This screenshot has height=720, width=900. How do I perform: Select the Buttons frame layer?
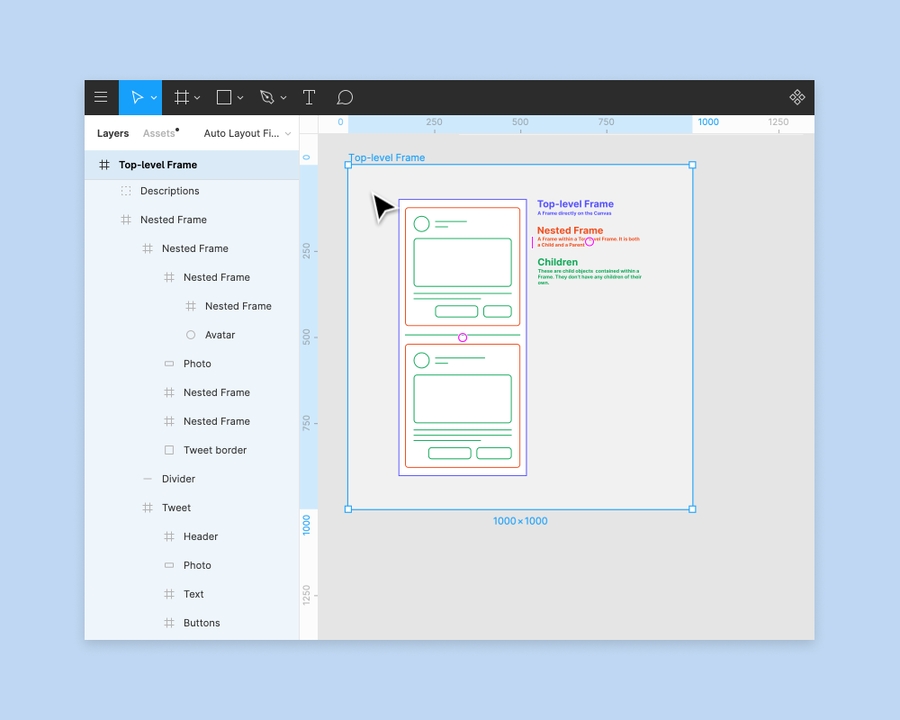pos(201,622)
